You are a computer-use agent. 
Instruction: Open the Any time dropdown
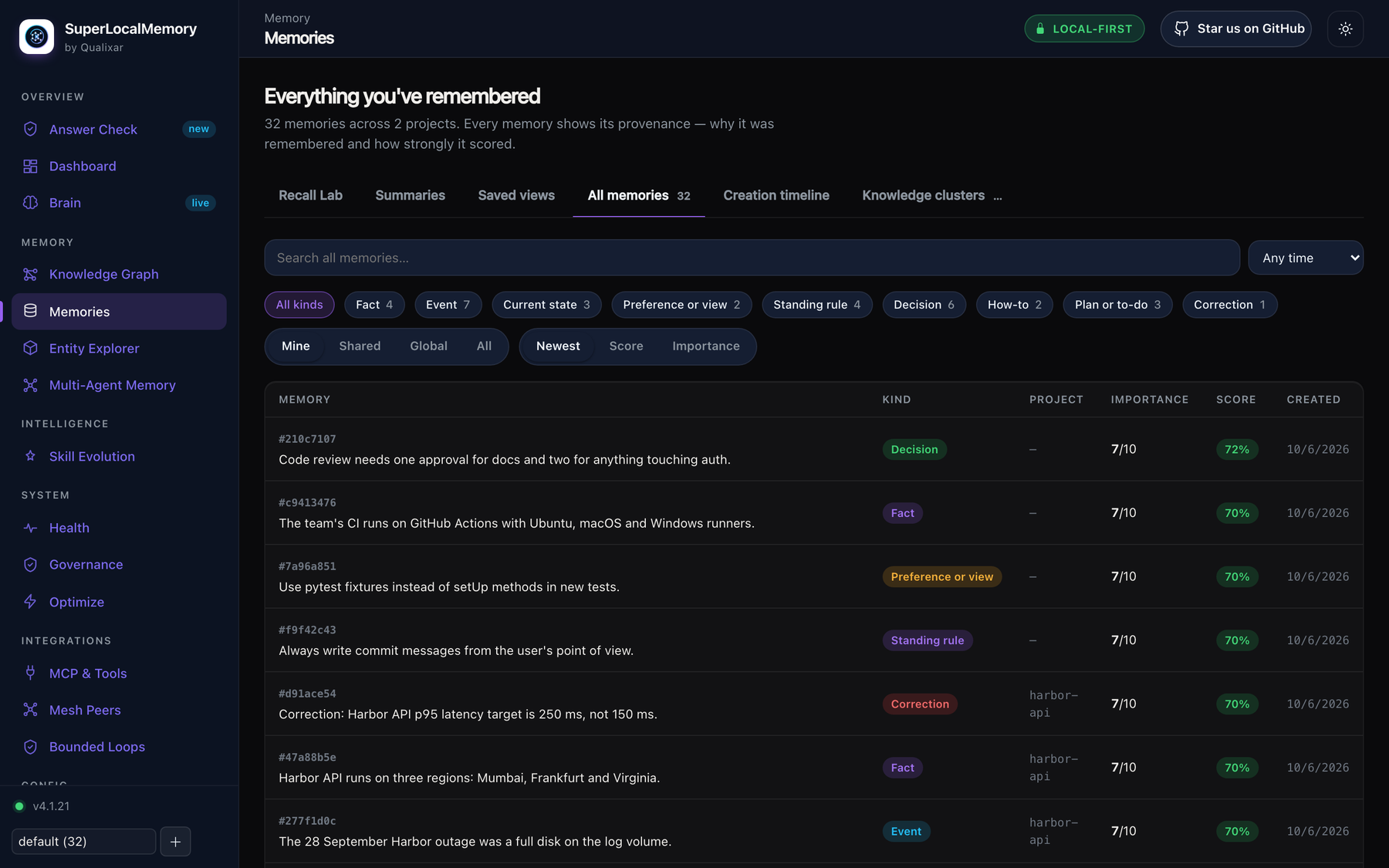[x=1306, y=258]
